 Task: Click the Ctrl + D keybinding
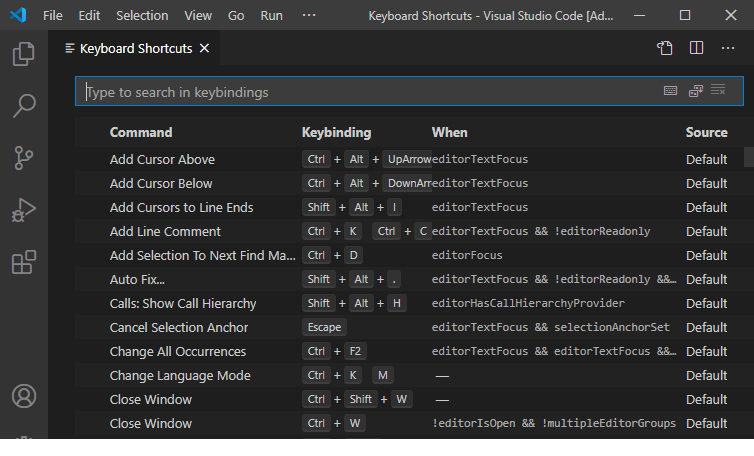tap(332, 255)
